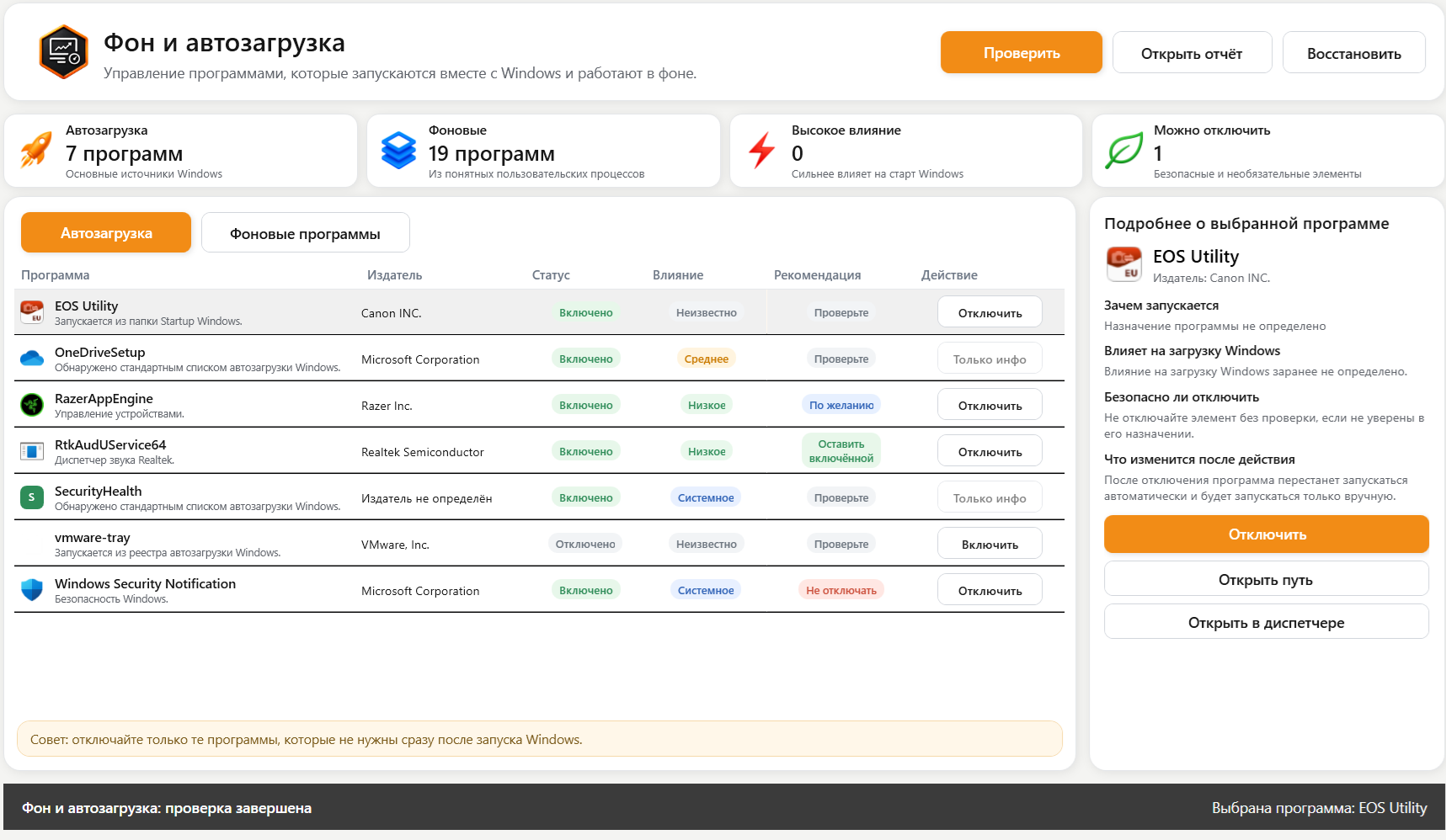Click the orange Отключить button in details panel
This screenshot has height=840, width=1446.
(x=1267, y=534)
